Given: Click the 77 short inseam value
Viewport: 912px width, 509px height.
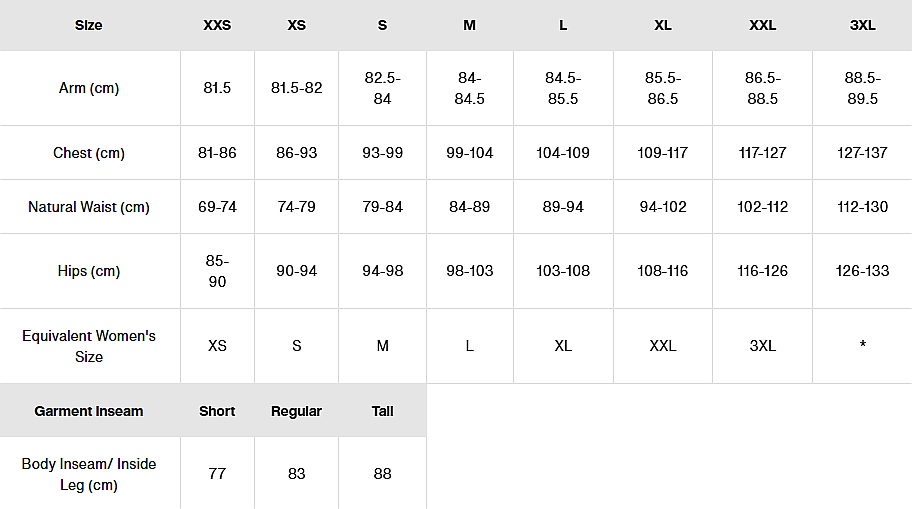Looking at the screenshot, I should [217, 474].
